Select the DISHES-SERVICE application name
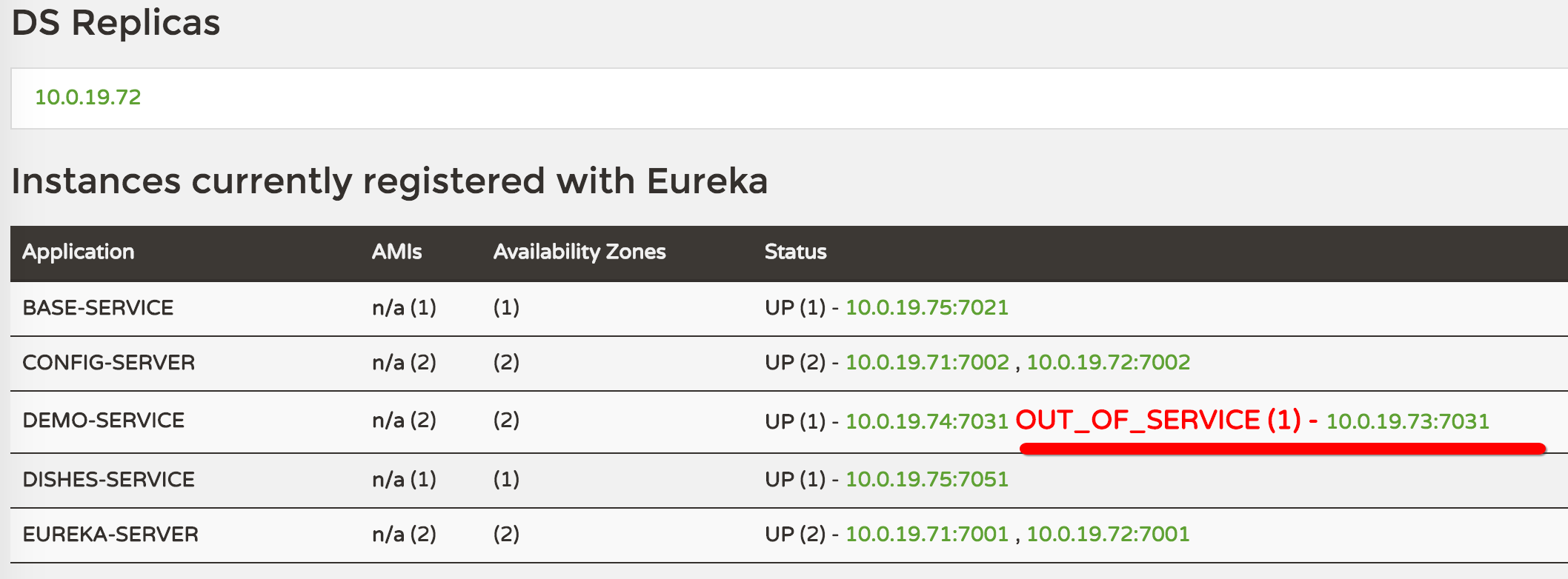 [x=108, y=479]
